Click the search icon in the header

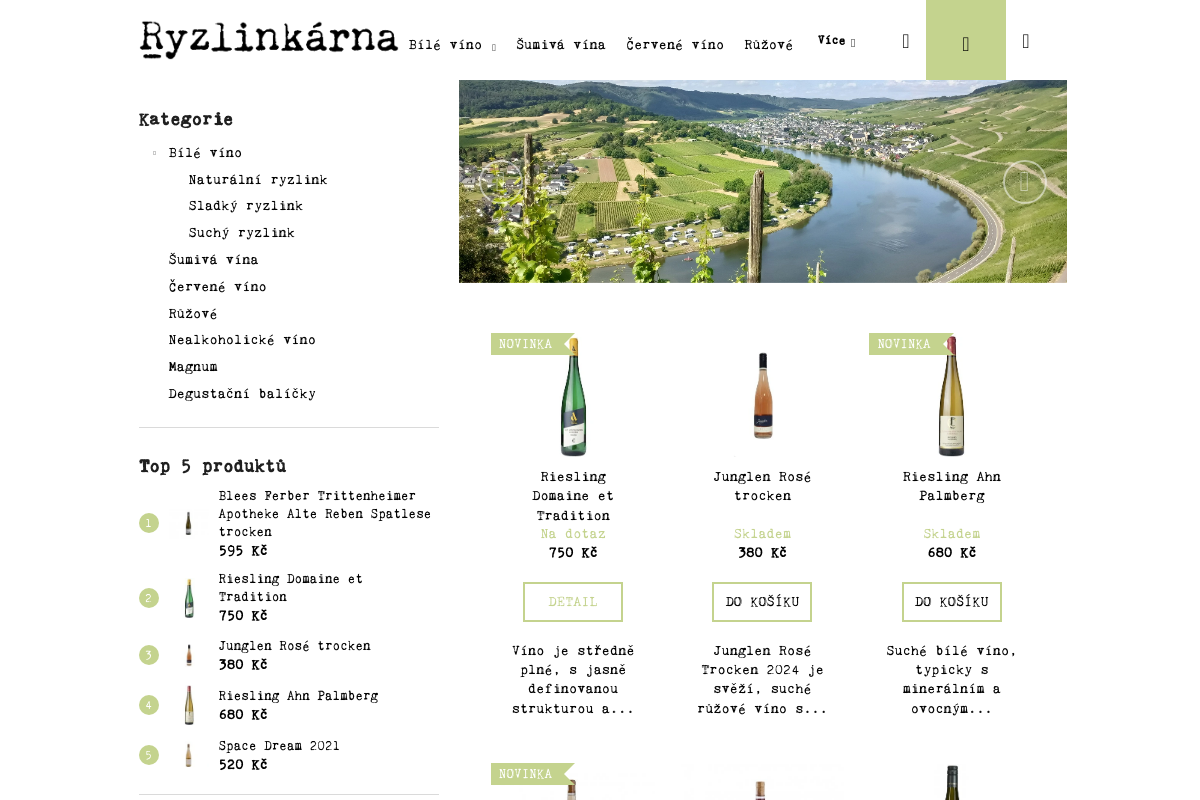(905, 41)
